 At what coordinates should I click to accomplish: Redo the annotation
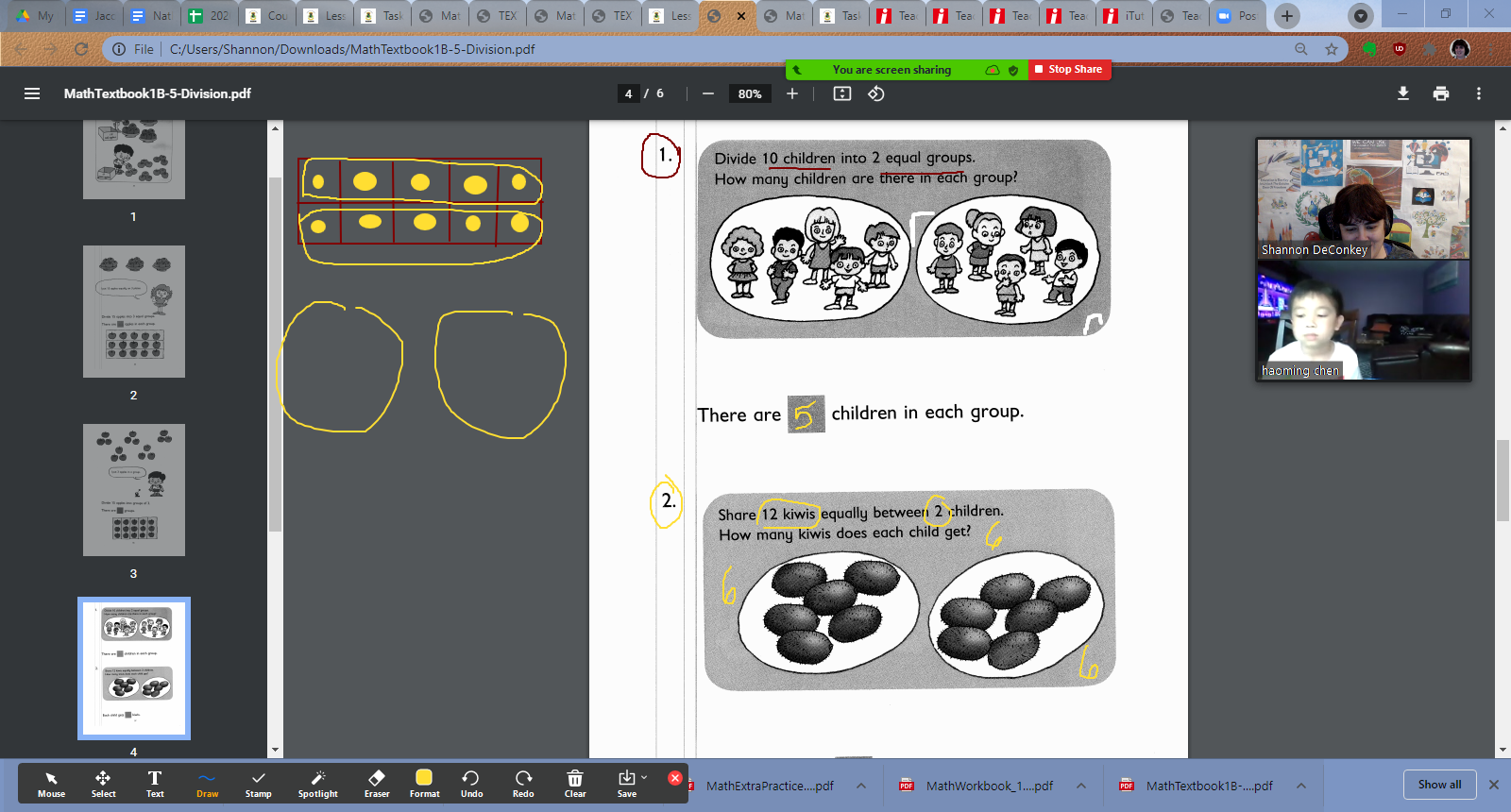(523, 784)
